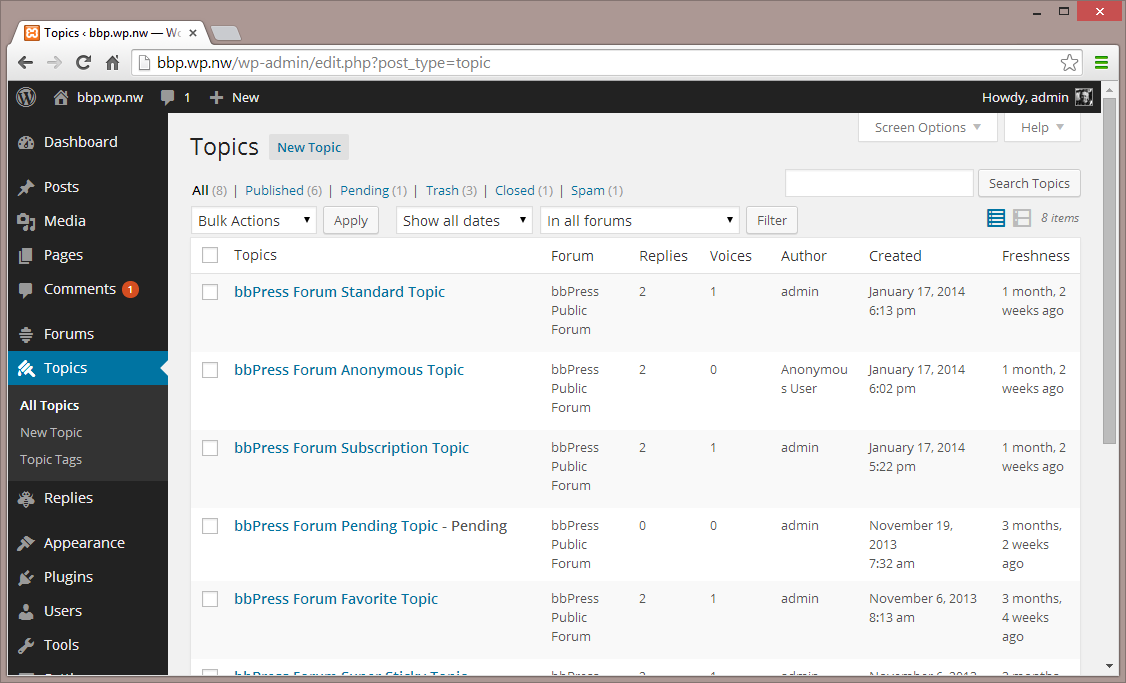This screenshot has height=683, width=1126.
Task: Expand the Show all dates dropdown
Action: click(x=464, y=221)
